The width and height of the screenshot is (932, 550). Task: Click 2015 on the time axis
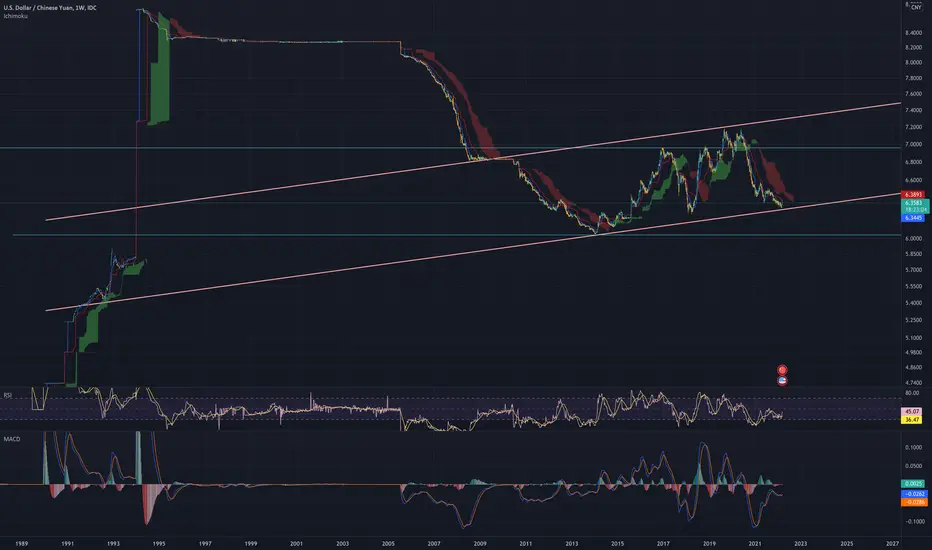618,543
